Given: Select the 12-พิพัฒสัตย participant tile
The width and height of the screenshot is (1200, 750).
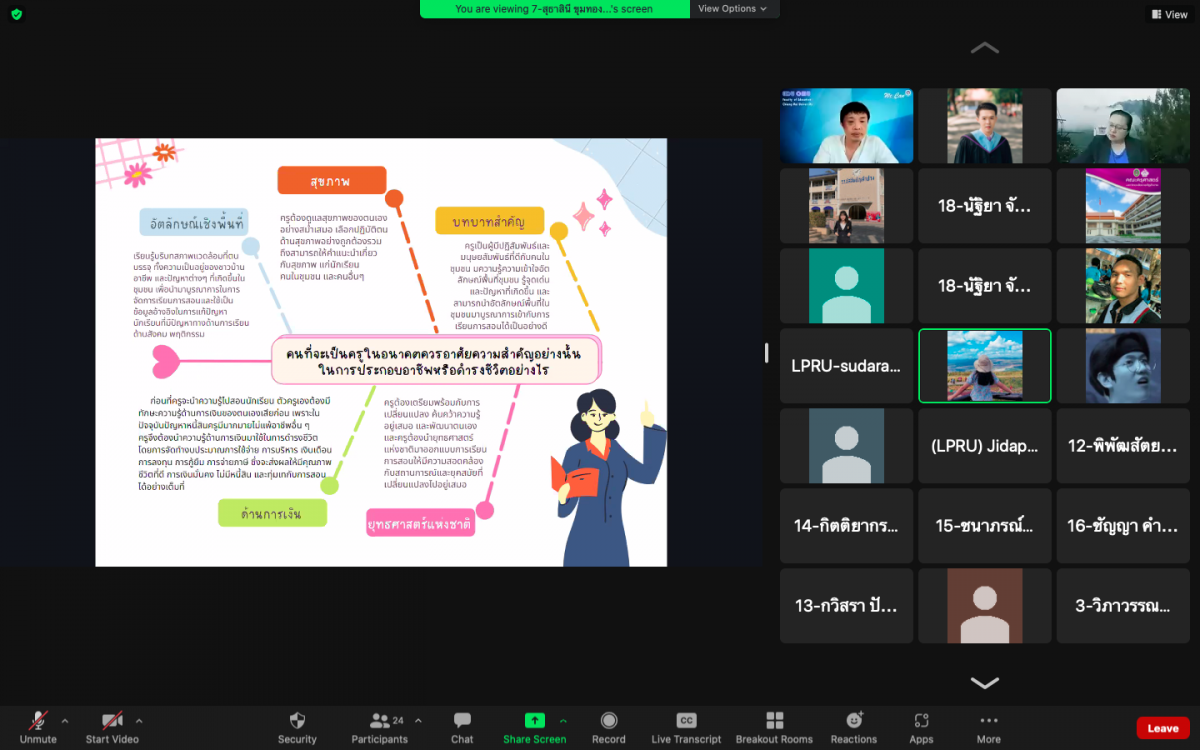Looking at the screenshot, I should pyautogui.click(x=1123, y=446).
